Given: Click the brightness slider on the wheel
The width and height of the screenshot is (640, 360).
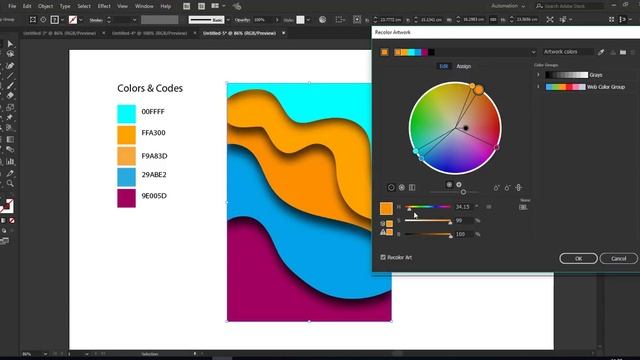Looking at the screenshot, I should click(455, 192).
